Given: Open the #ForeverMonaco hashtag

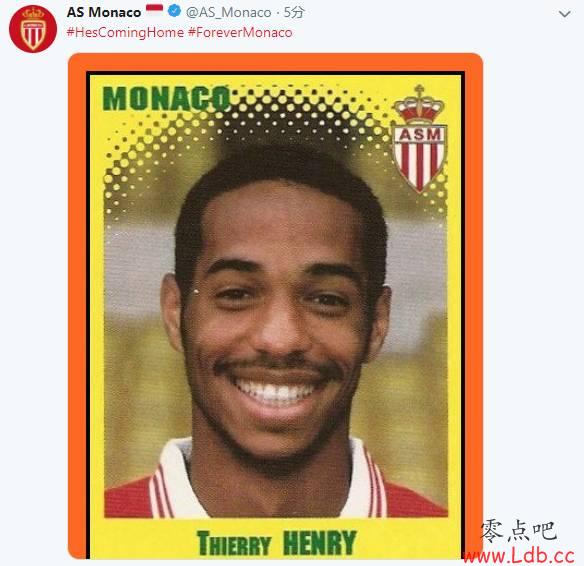Looking at the screenshot, I should click(x=240, y=32).
